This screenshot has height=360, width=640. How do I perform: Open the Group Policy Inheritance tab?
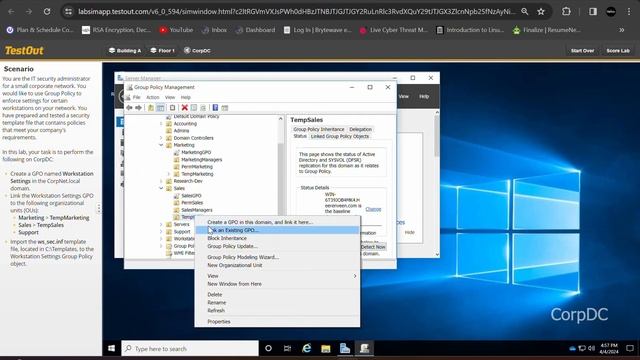(318, 129)
